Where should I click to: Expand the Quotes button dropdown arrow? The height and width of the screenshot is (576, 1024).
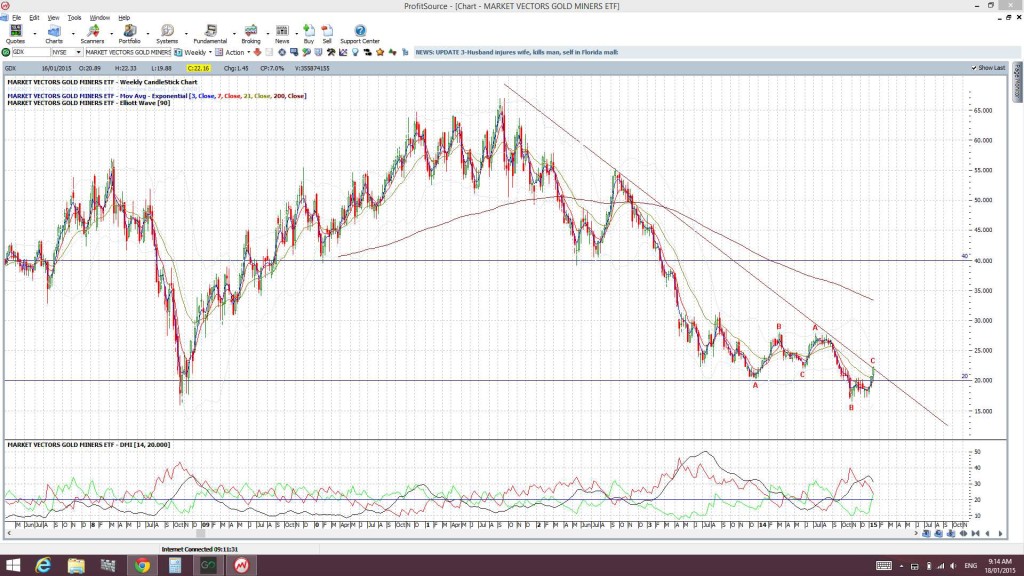[35, 34]
